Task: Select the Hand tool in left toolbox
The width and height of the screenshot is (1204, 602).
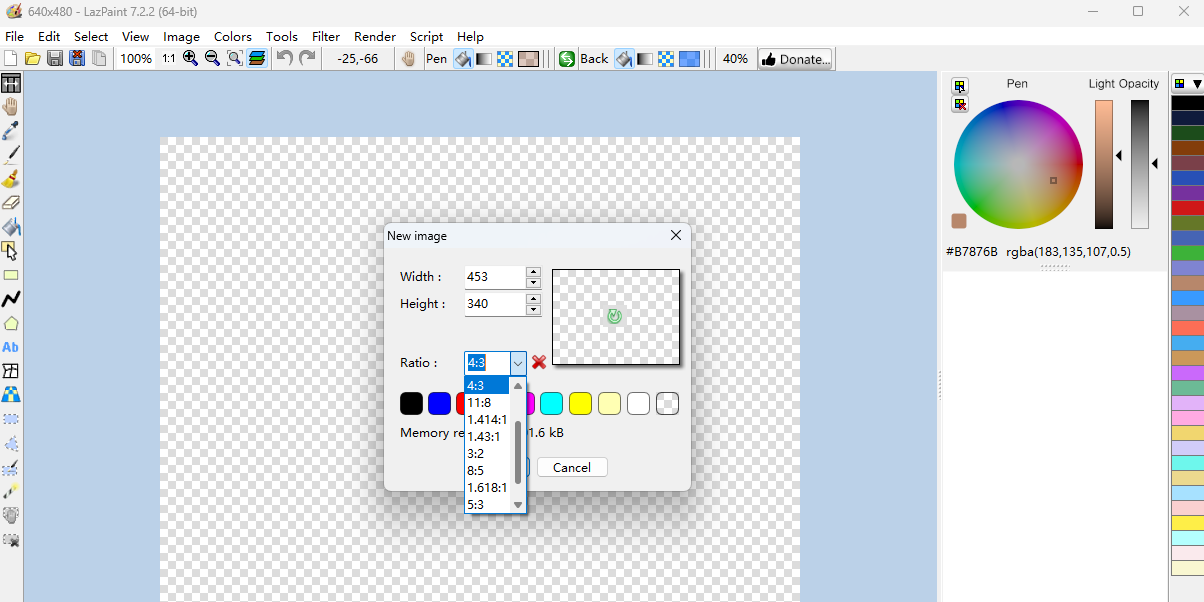Action: click(x=11, y=107)
